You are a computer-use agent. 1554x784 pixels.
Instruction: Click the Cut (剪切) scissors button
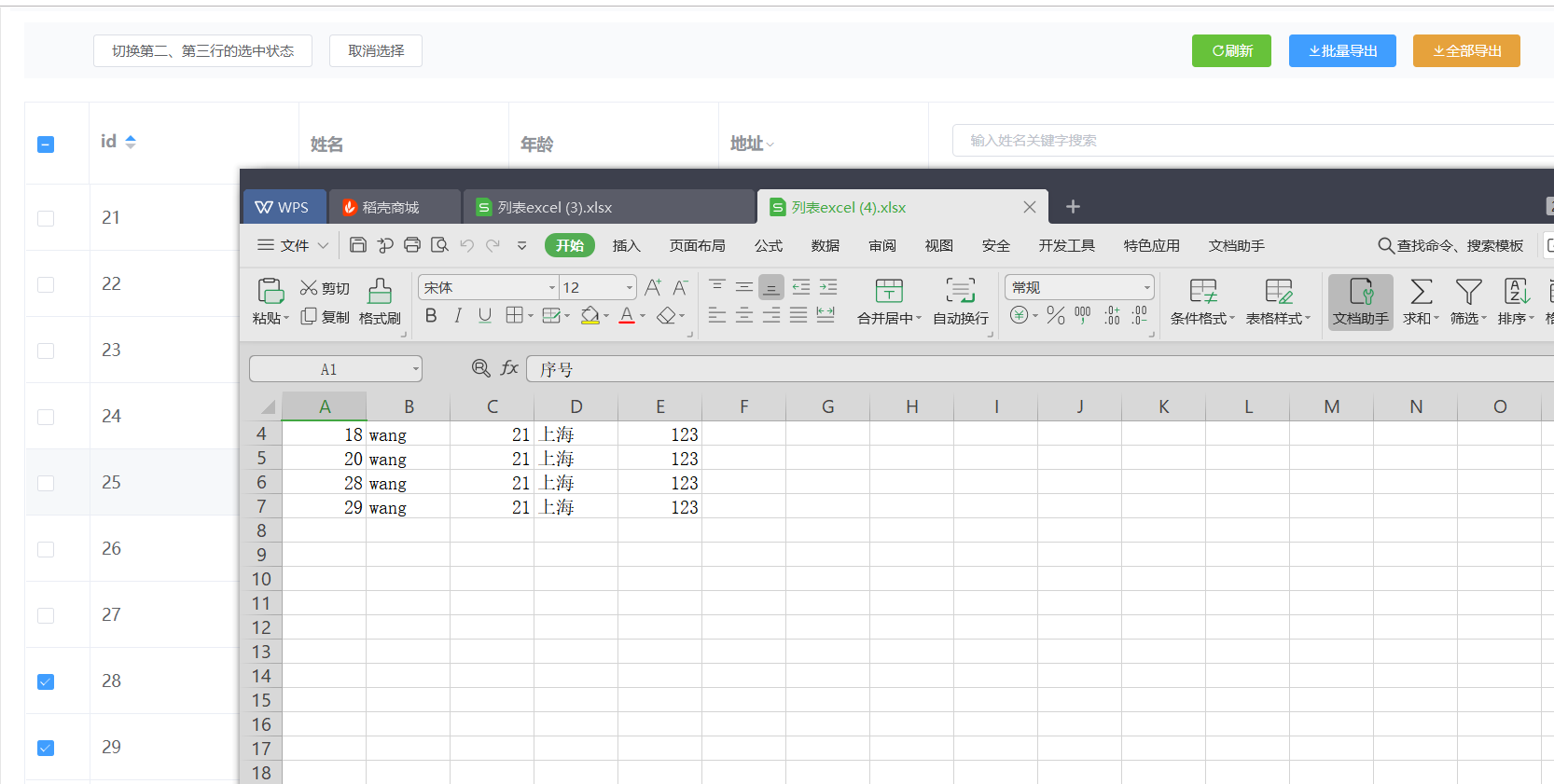tap(325, 288)
